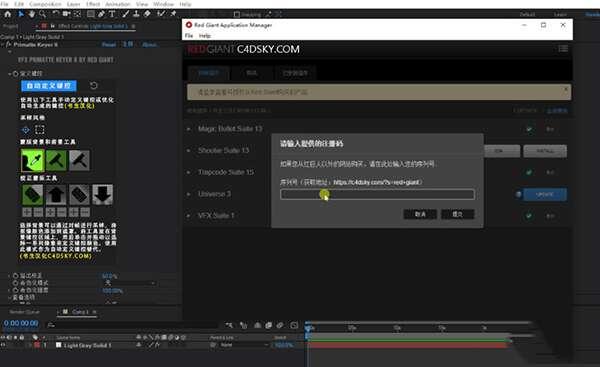Switch to the Render Queue tab
600x367 pixels.
click(x=24, y=312)
